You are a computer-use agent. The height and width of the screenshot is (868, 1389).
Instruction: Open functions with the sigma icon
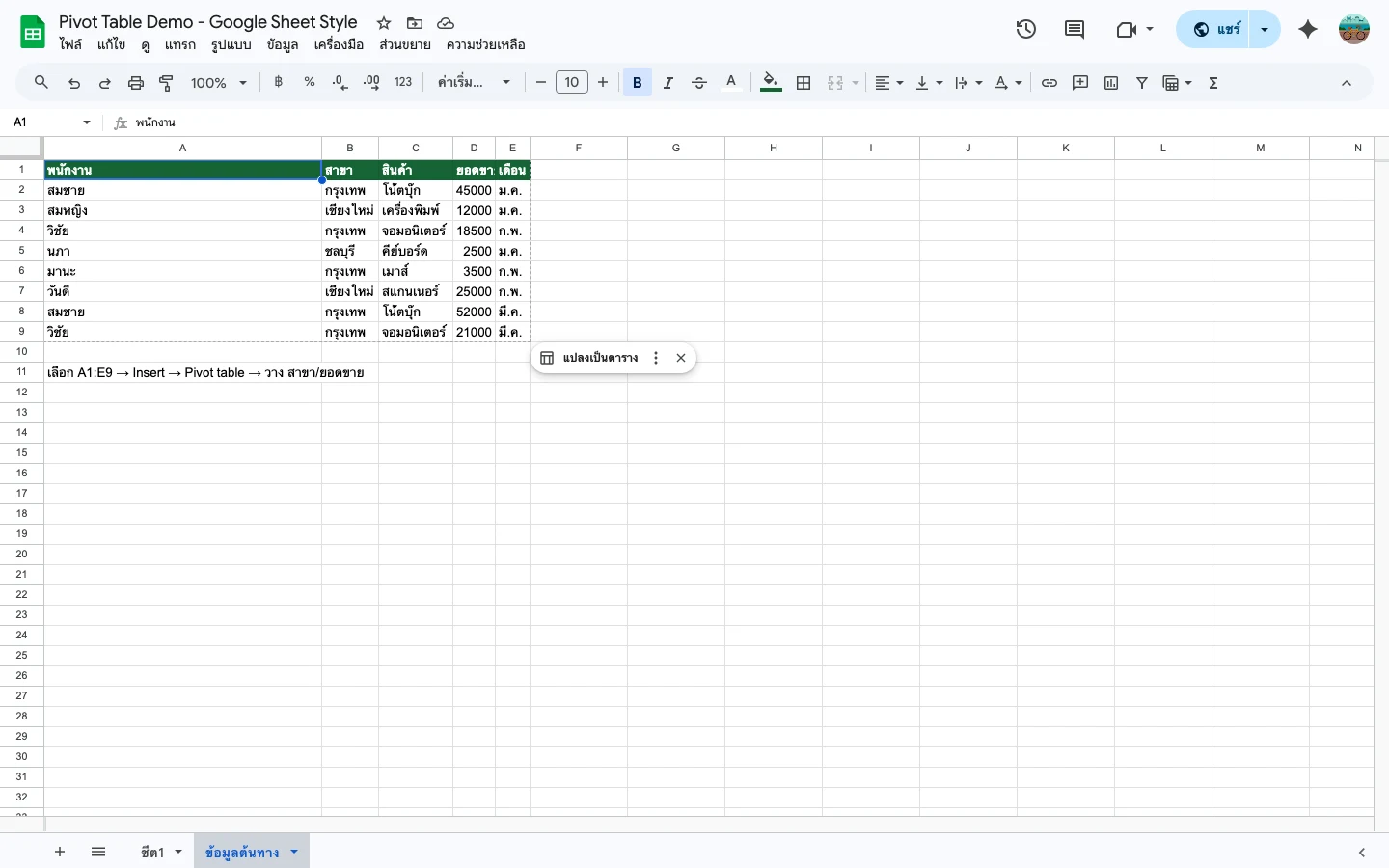pos(1212,82)
